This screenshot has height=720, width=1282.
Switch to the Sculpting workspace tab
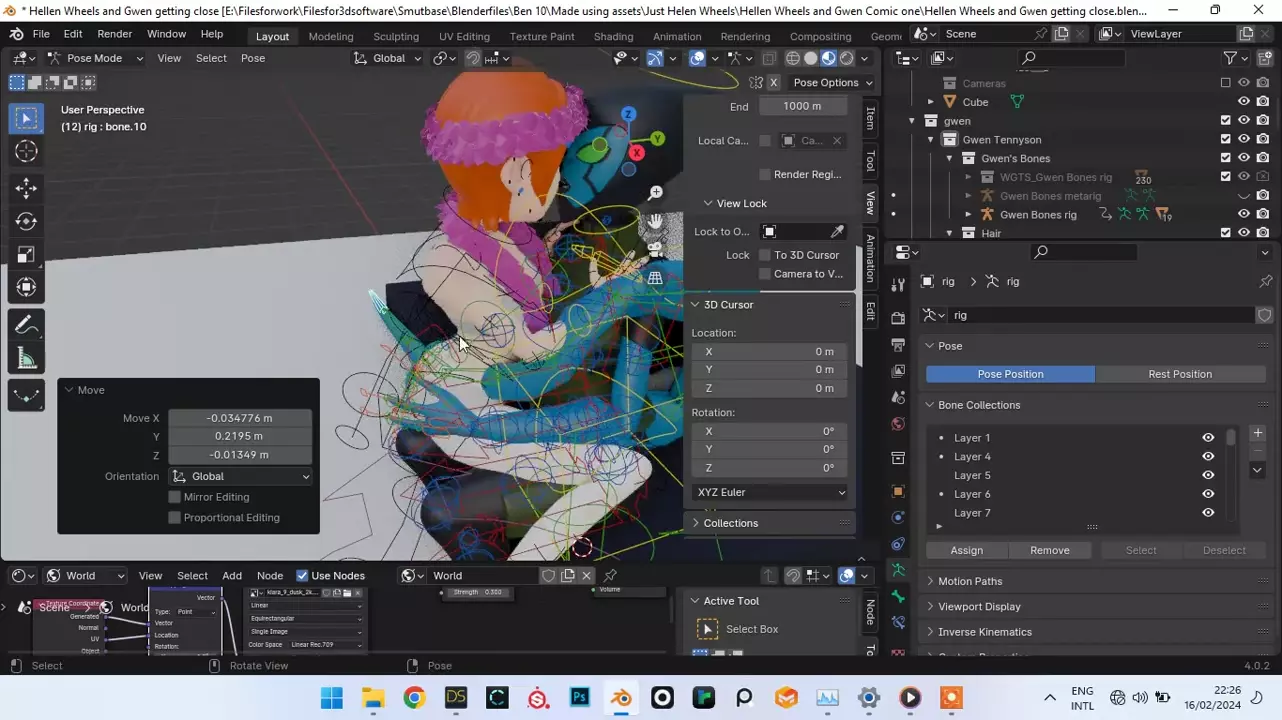(395, 36)
